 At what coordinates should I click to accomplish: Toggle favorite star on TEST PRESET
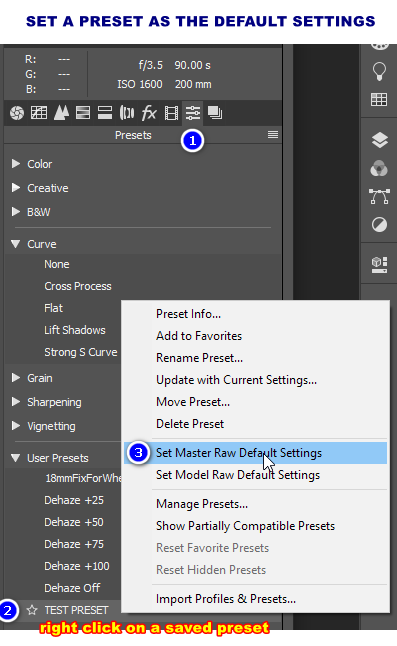pos(32,610)
